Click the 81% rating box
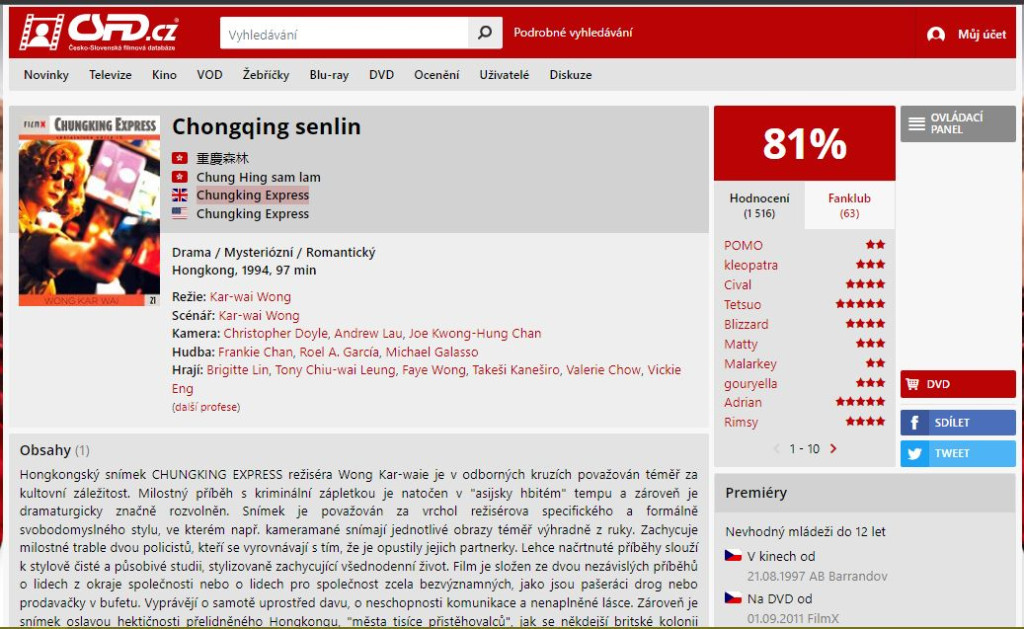The height and width of the screenshot is (629, 1024). tap(805, 143)
